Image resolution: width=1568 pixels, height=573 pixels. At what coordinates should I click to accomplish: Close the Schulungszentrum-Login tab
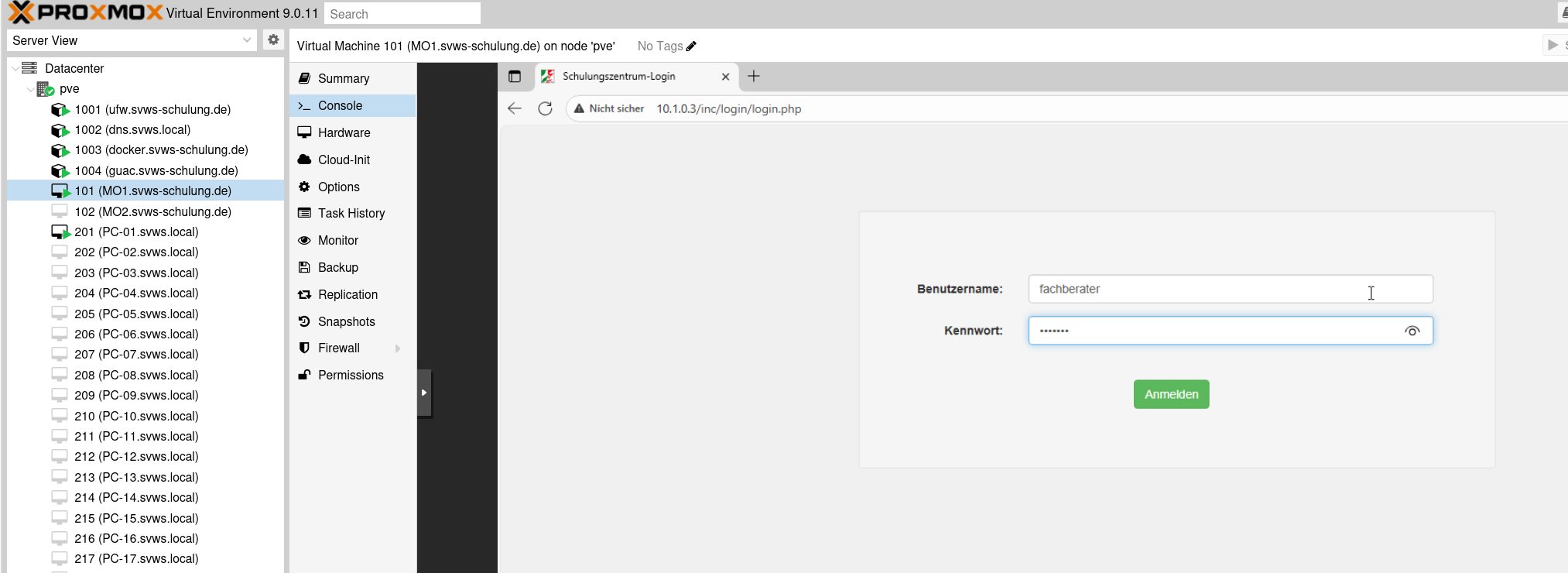coord(725,77)
